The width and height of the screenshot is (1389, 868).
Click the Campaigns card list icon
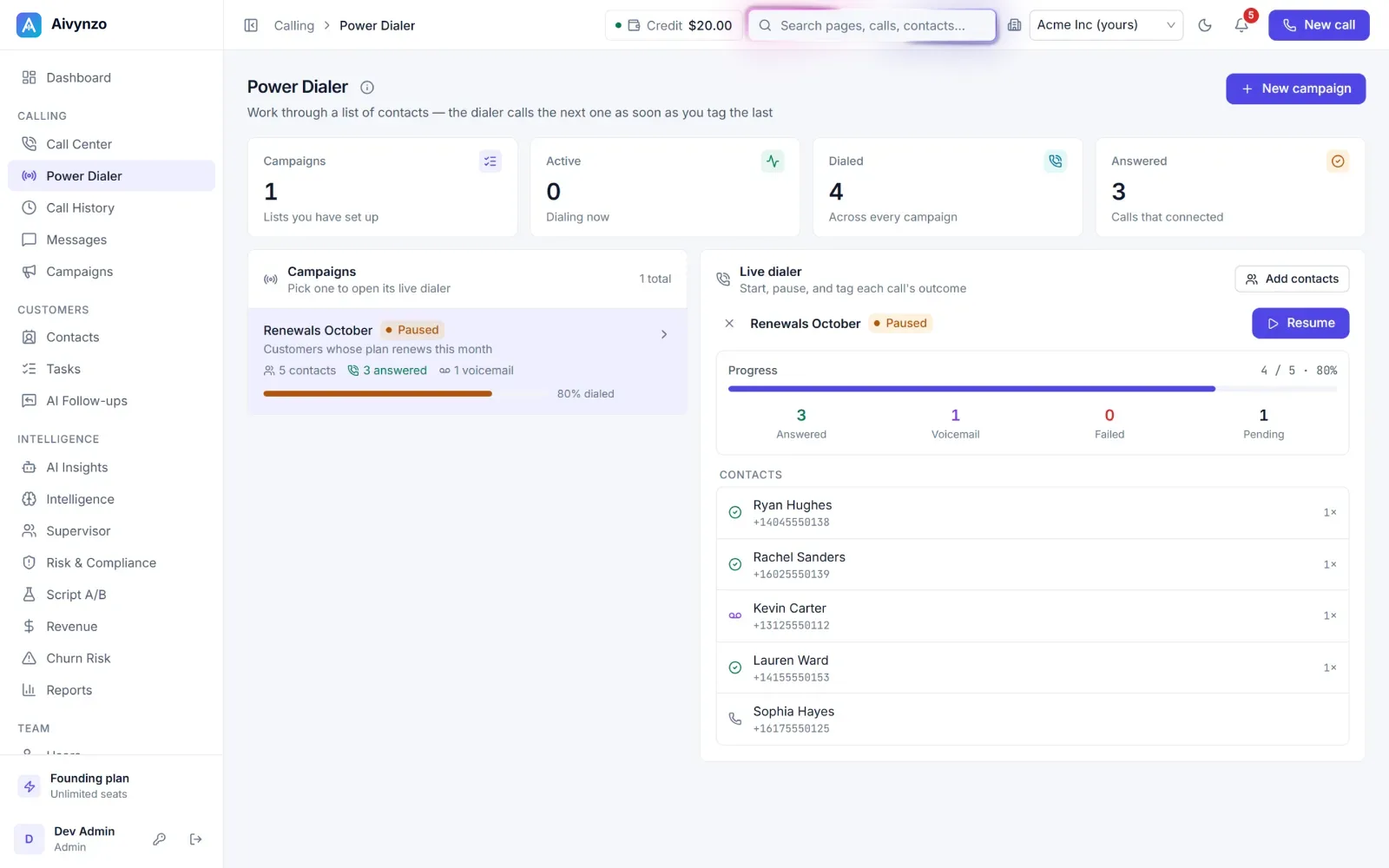tap(490, 161)
